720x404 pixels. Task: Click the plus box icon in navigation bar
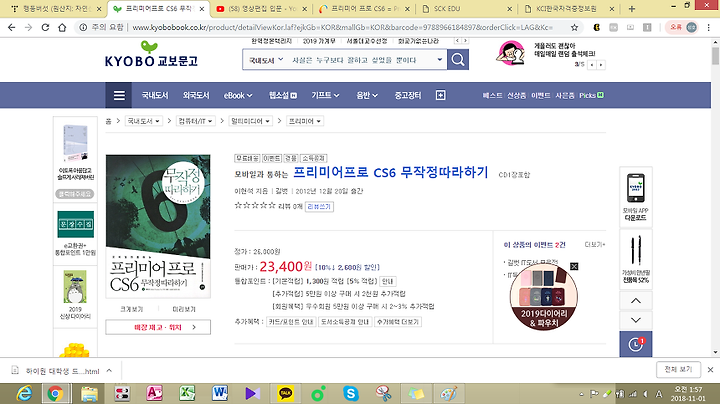pos(440,95)
